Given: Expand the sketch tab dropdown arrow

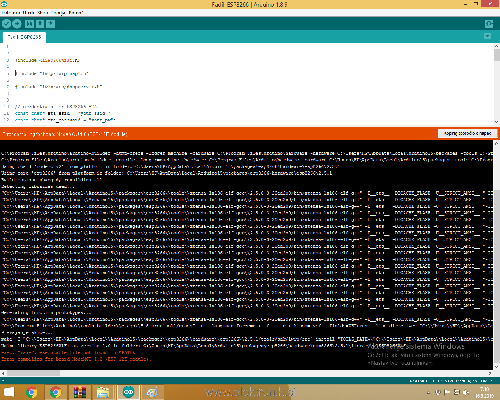Looking at the screenshot, I should tap(487, 36).
